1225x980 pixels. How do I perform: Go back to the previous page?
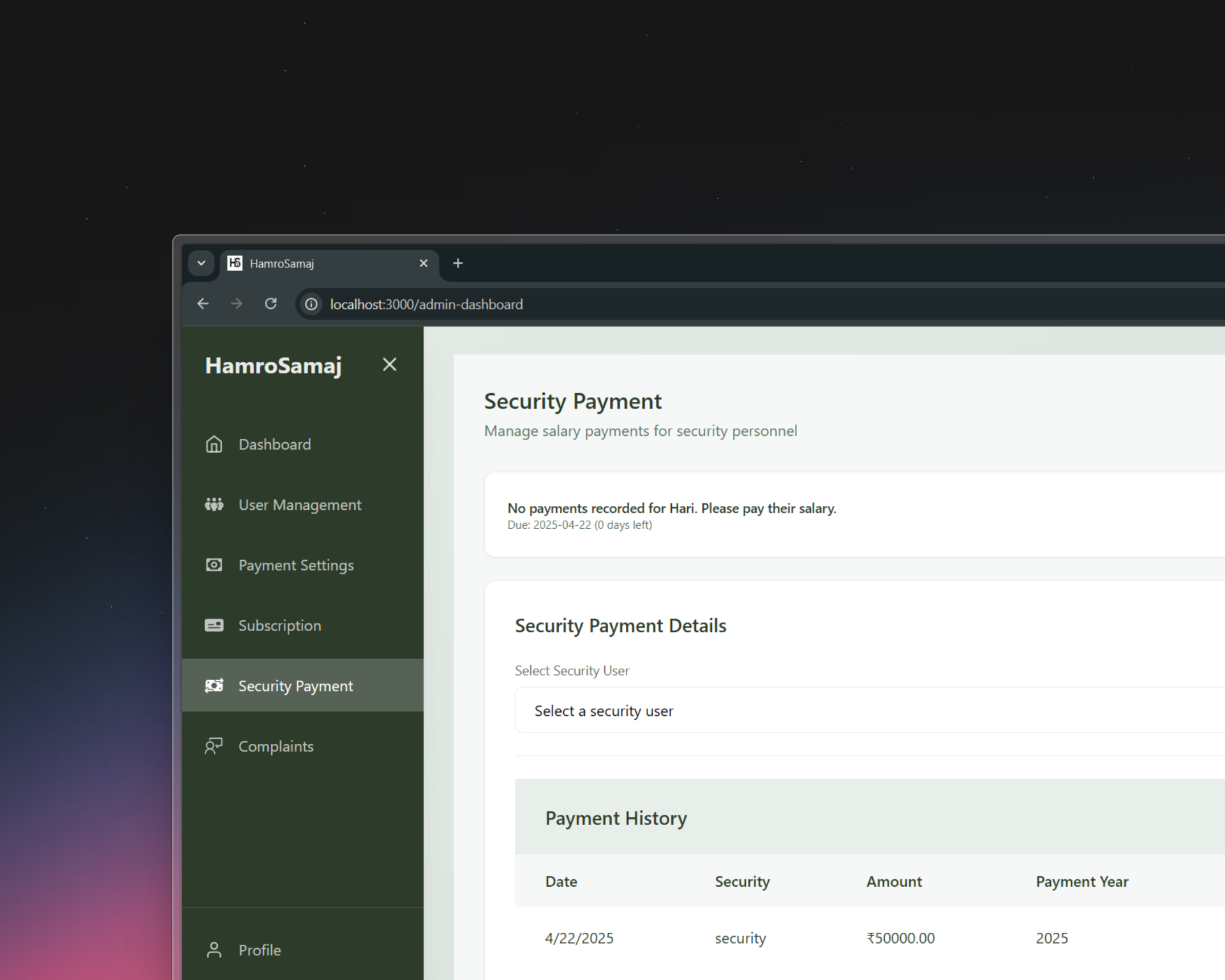click(x=203, y=304)
